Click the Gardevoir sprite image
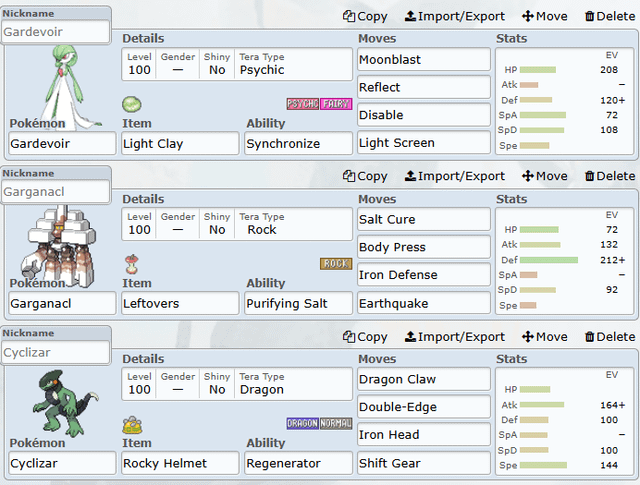Image resolution: width=640 pixels, height=485 pixels. click(x=69, y=87)
